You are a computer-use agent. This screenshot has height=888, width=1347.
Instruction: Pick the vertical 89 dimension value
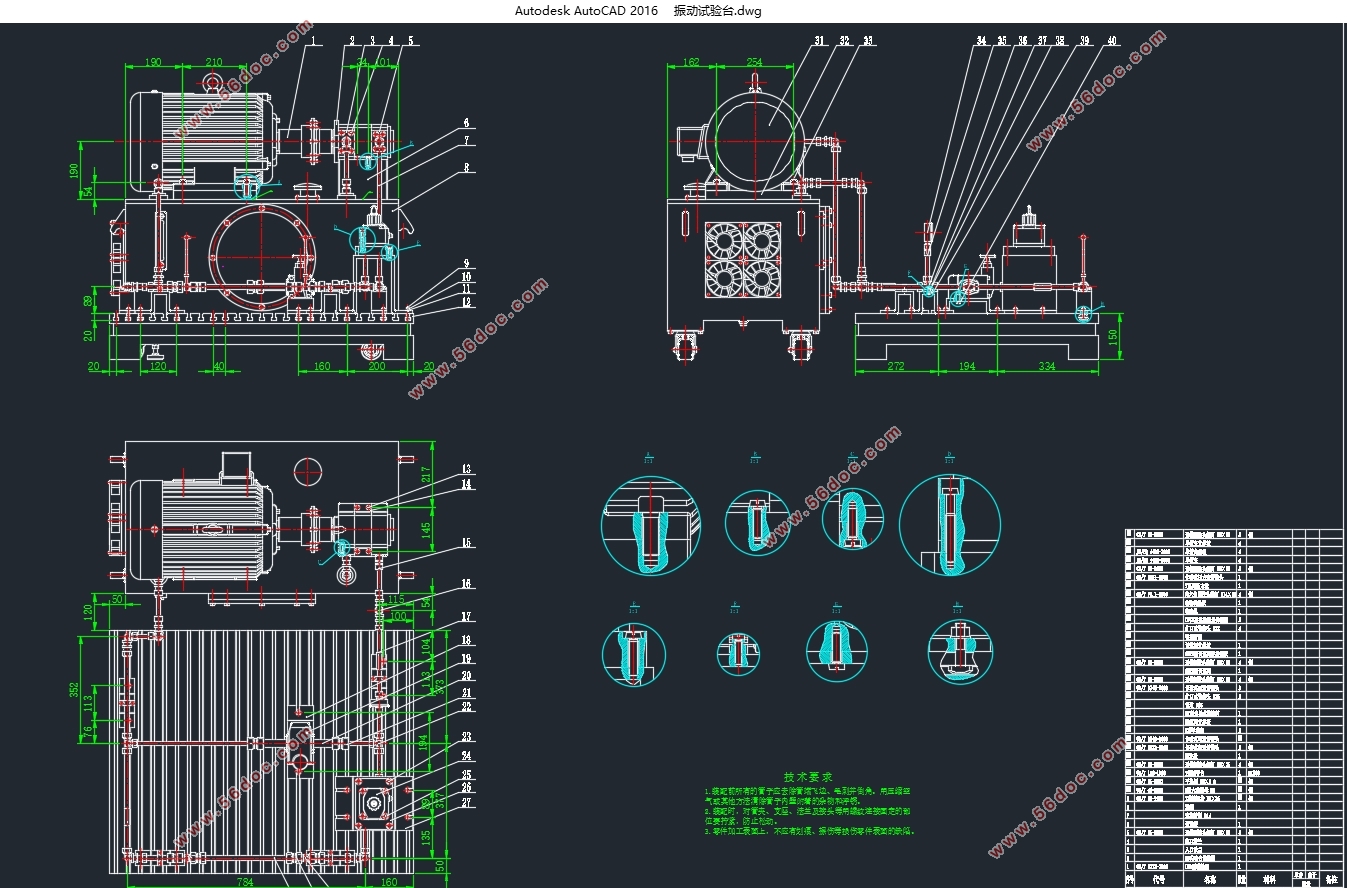[x=87, y=300]
